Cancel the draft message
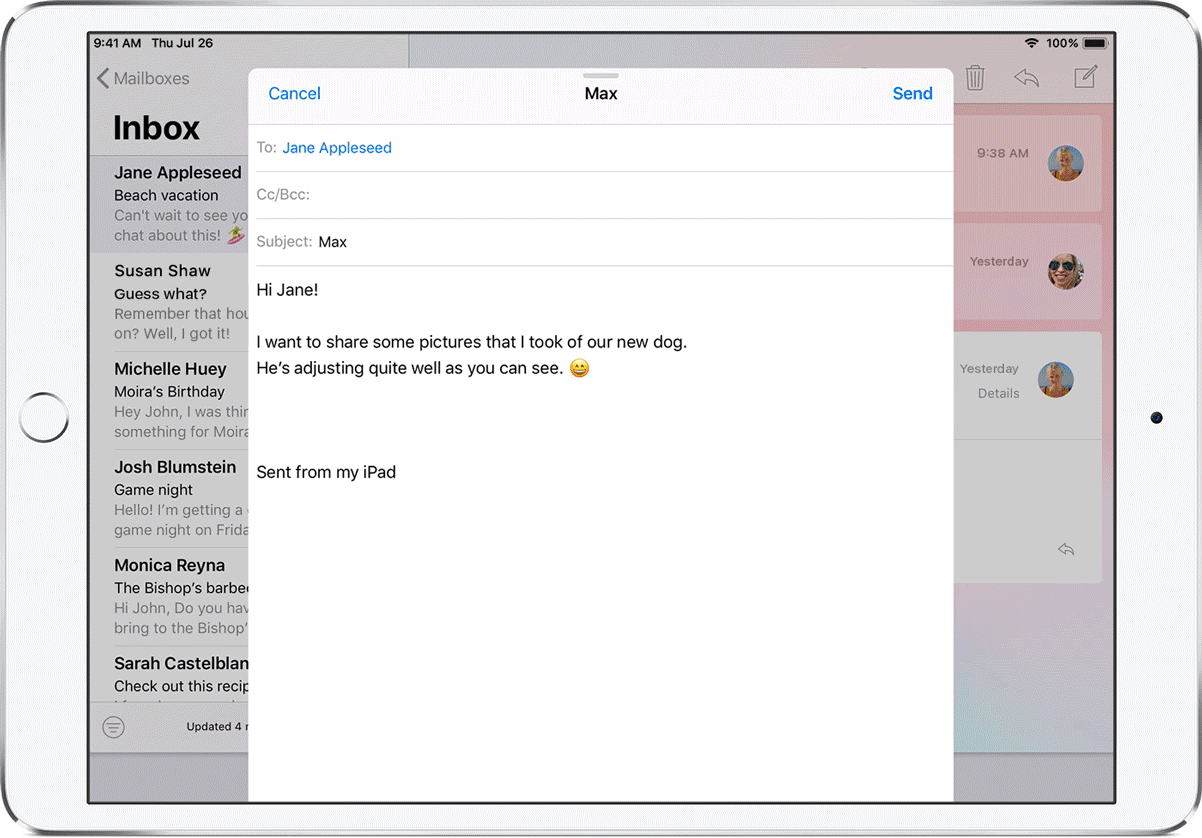1202x838 pixels. [x=294, y=94]
